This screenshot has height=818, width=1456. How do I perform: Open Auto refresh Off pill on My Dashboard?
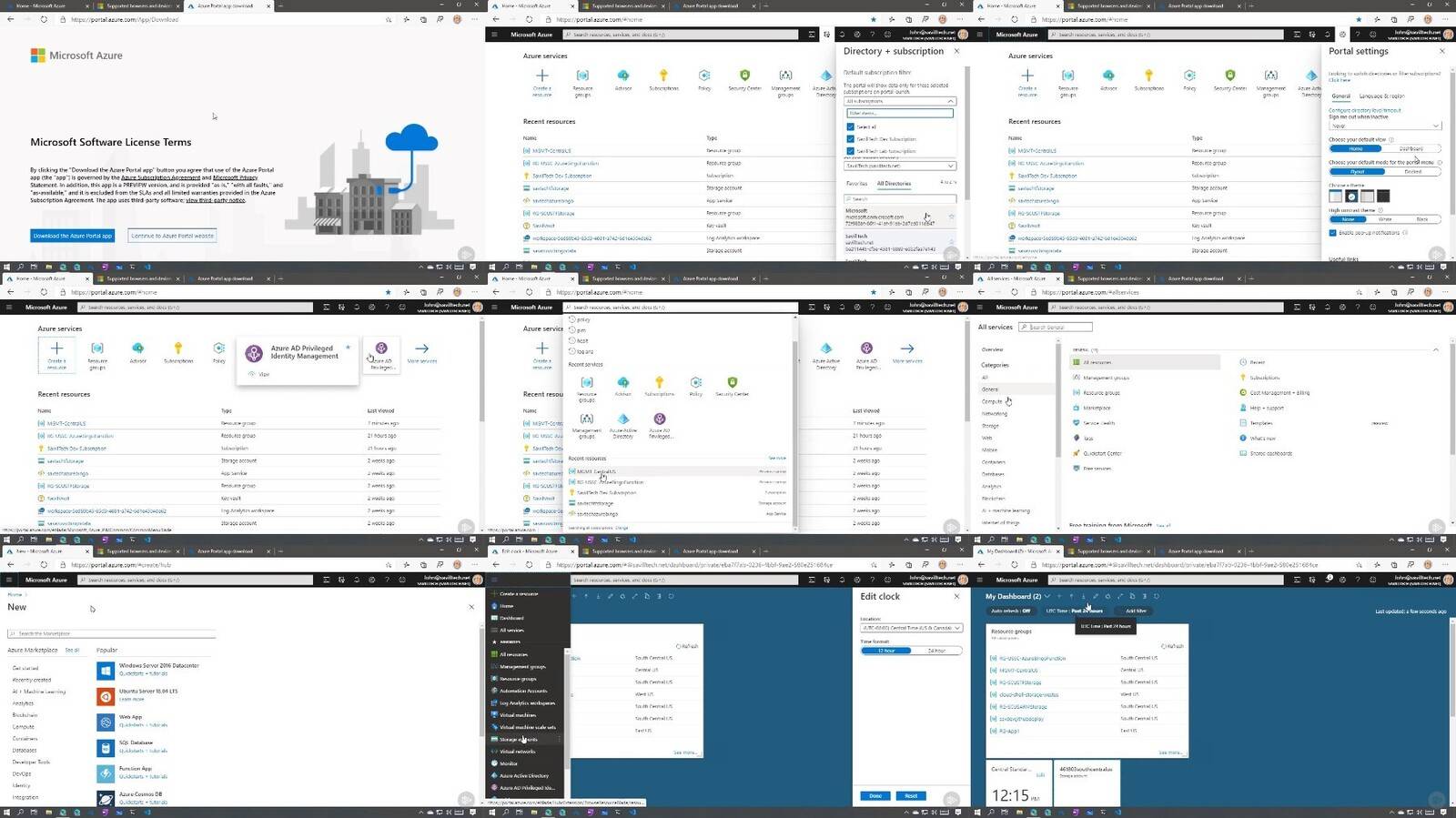(1011, 611)
